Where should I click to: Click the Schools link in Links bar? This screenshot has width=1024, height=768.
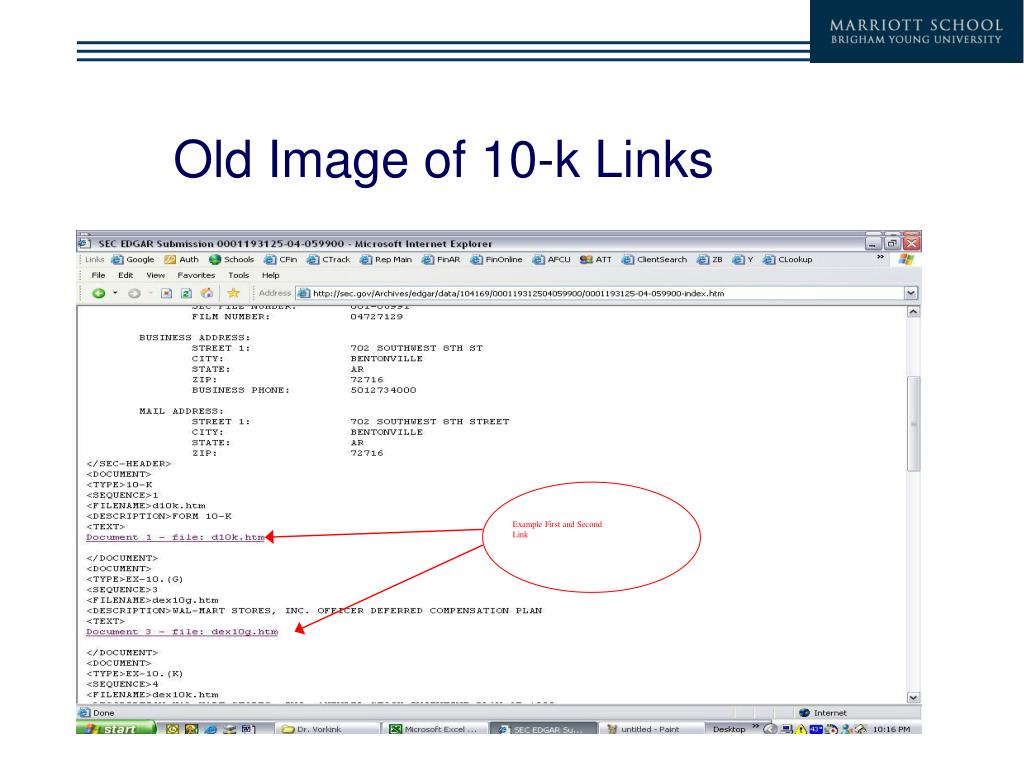pos(231,259)
